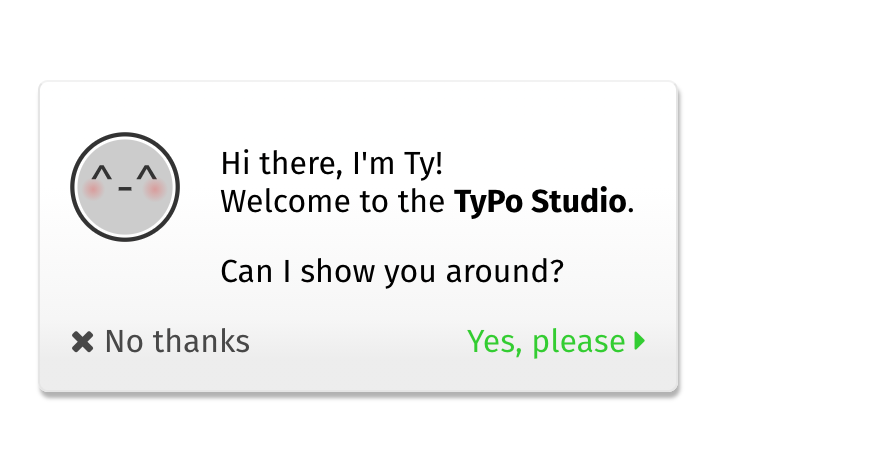
Task: Click the left caret eye on Ty's avatar
Action: point(102,173)
